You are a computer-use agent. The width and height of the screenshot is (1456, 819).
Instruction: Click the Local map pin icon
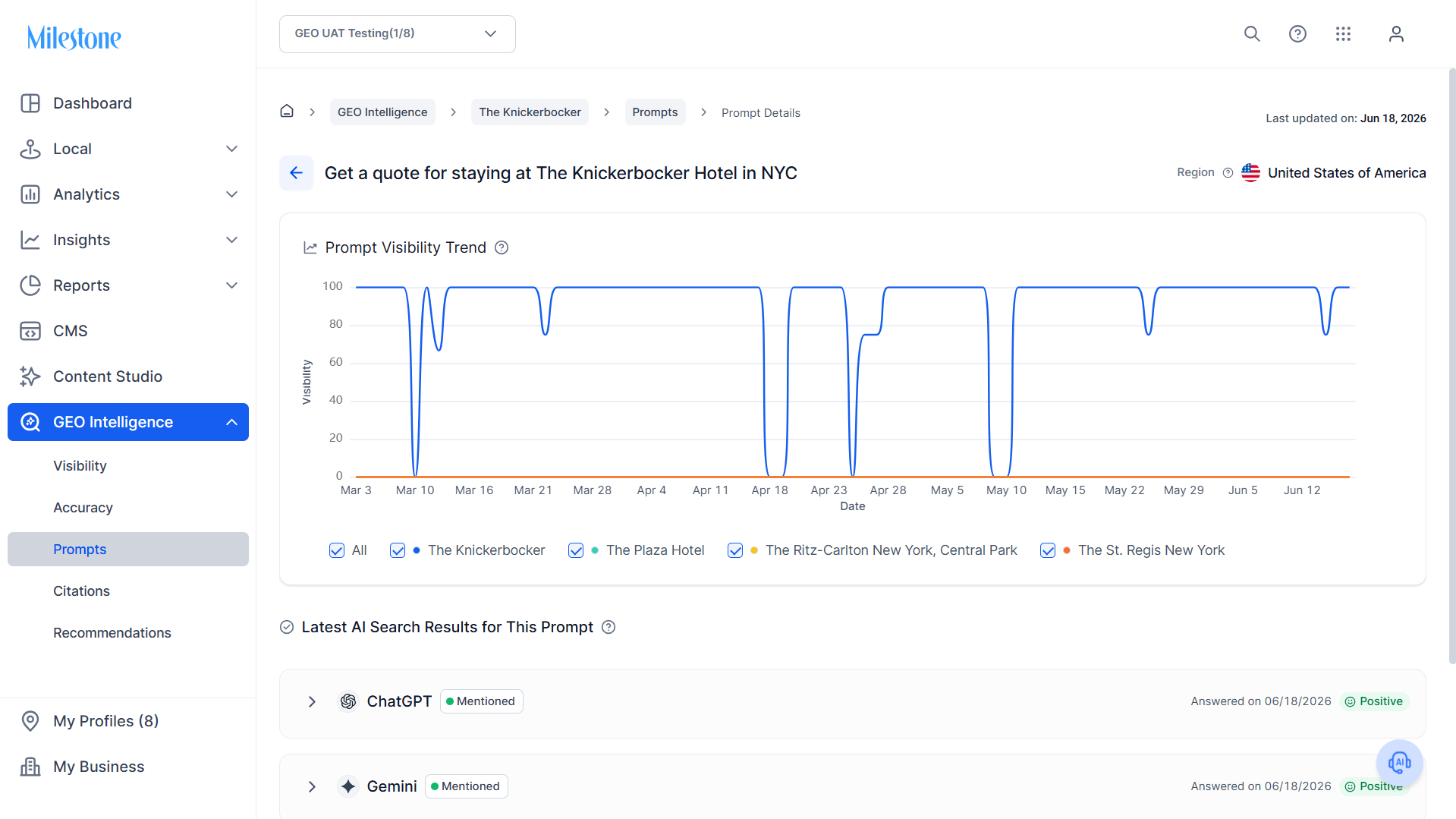30,149
